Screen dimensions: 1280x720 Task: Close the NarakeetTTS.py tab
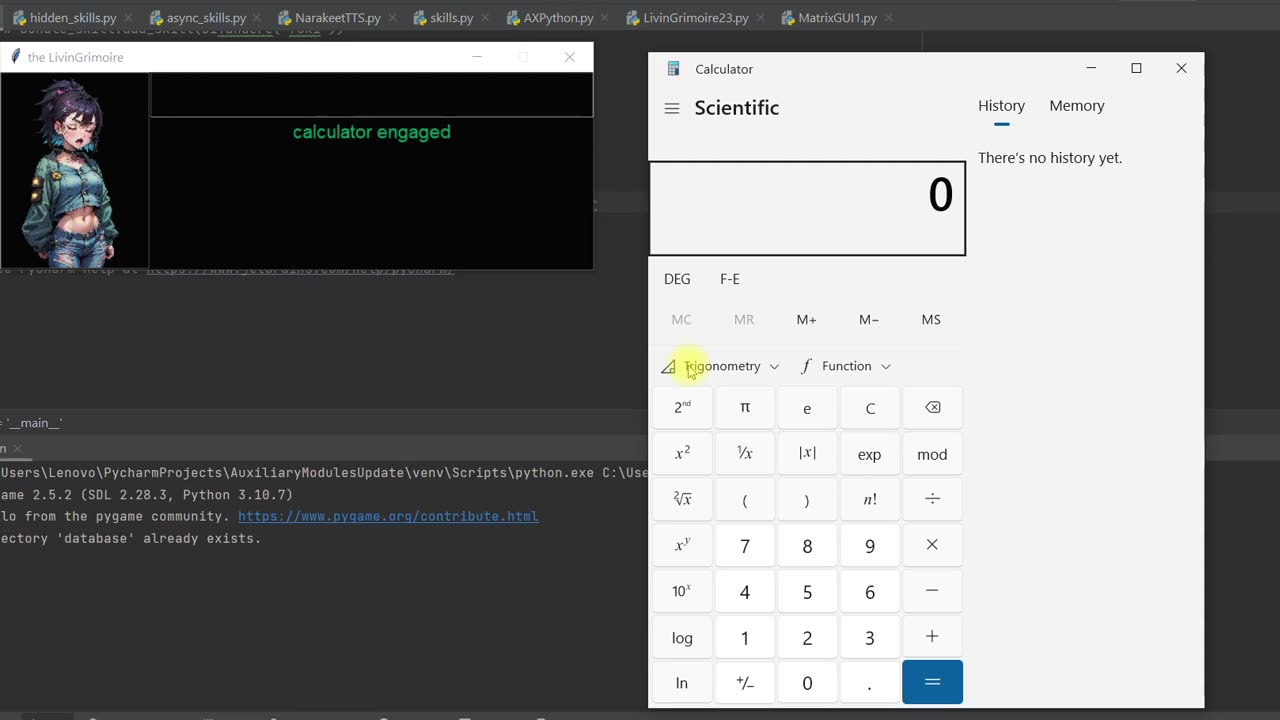click(392, 18)
